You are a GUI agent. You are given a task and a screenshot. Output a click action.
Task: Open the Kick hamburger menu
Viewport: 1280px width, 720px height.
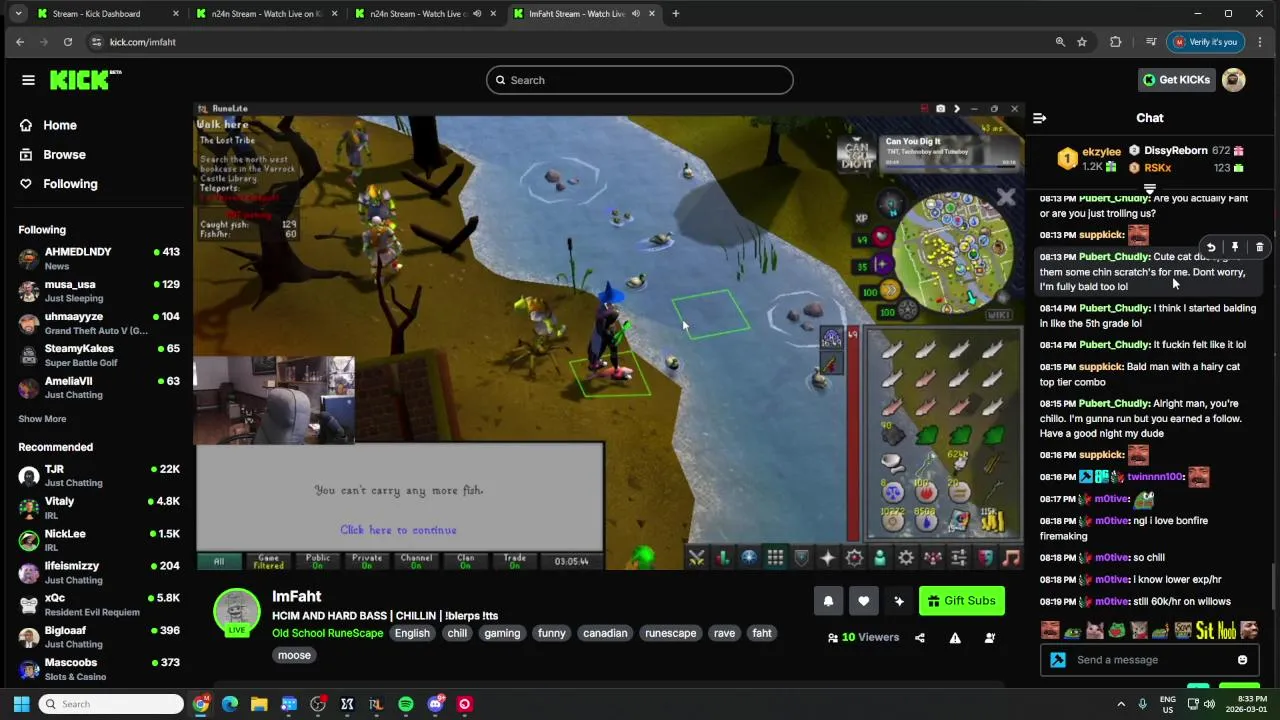point(28,80)
